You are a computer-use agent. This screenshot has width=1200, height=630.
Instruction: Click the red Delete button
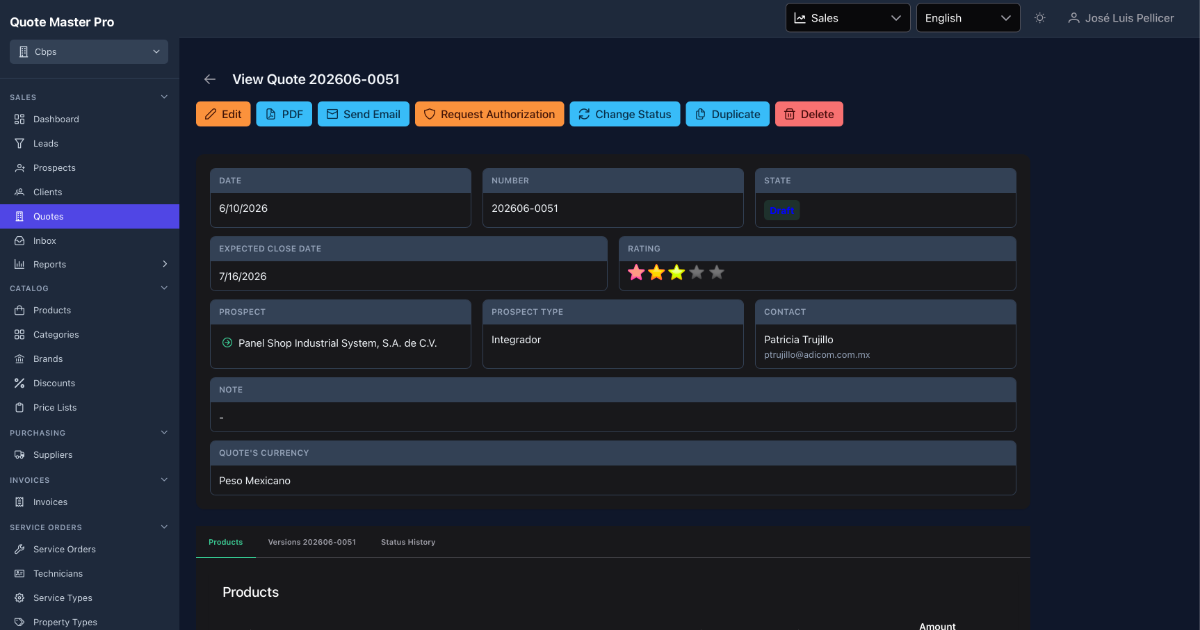click(x=809, y=114)
